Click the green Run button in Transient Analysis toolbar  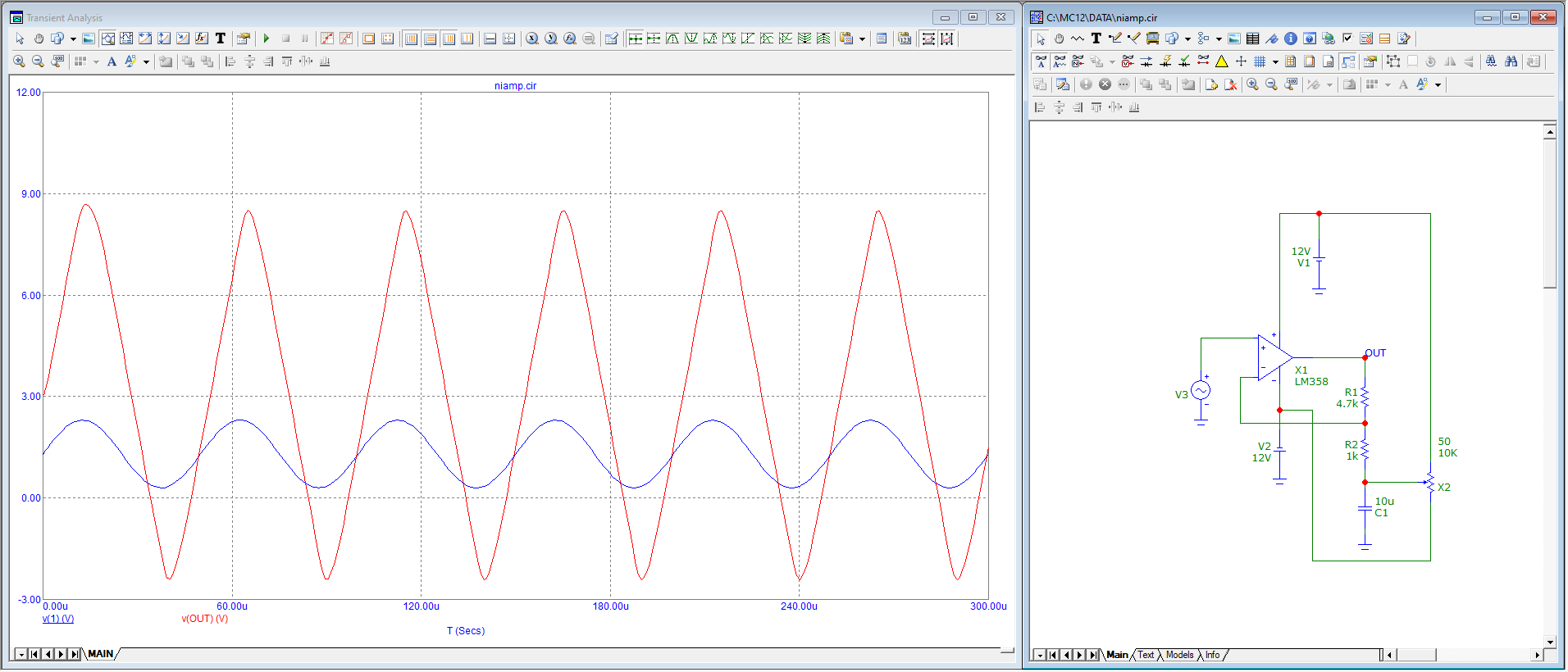tap(267, 39)
